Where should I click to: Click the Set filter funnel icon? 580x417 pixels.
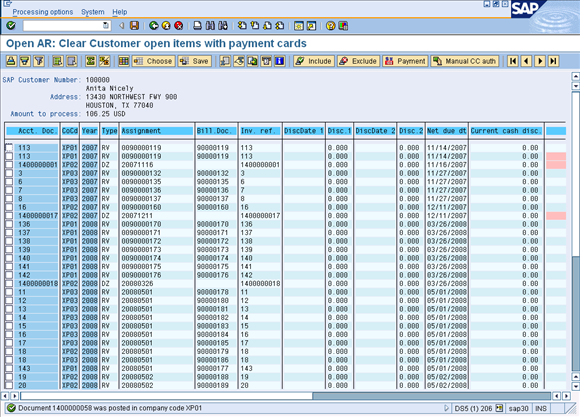(x=39, y=61)
